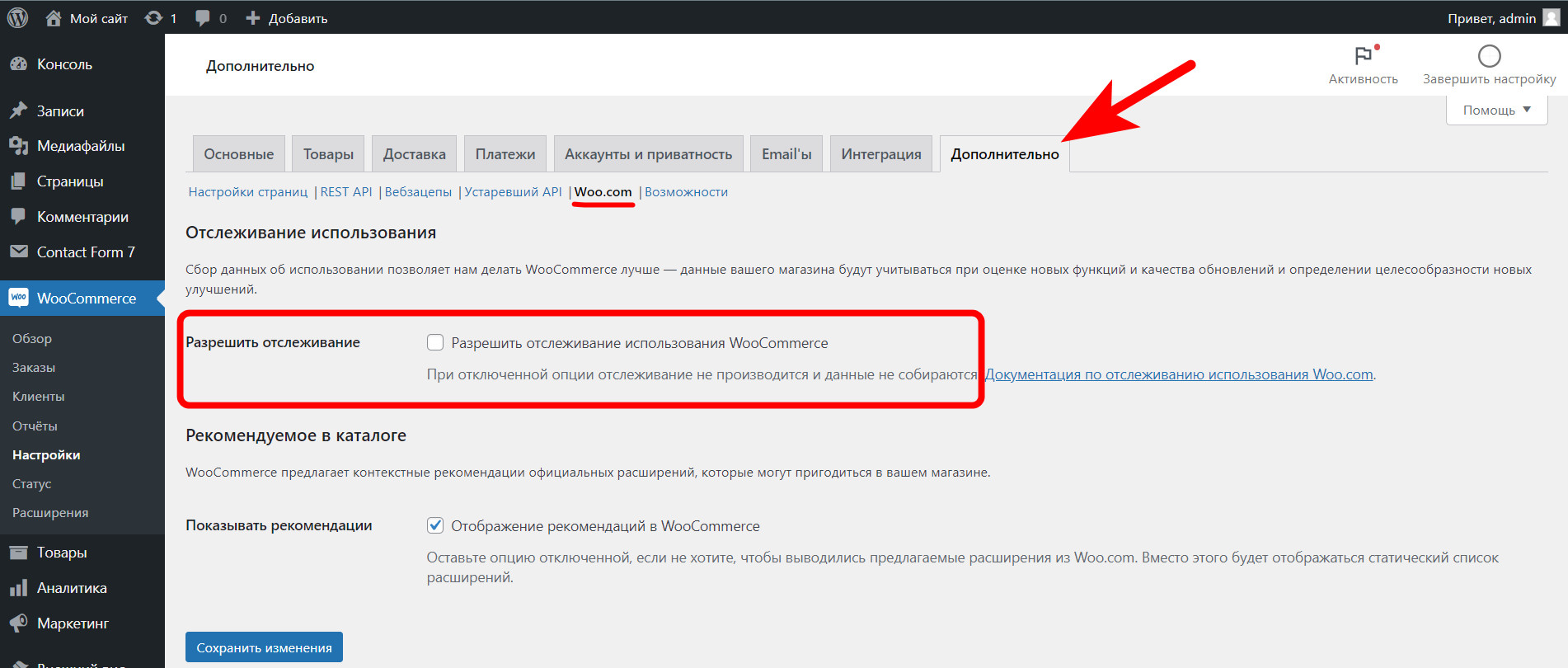Open the WooCommerce menu label
This screenshot has height=668, width=1568.
coord(87,299)
